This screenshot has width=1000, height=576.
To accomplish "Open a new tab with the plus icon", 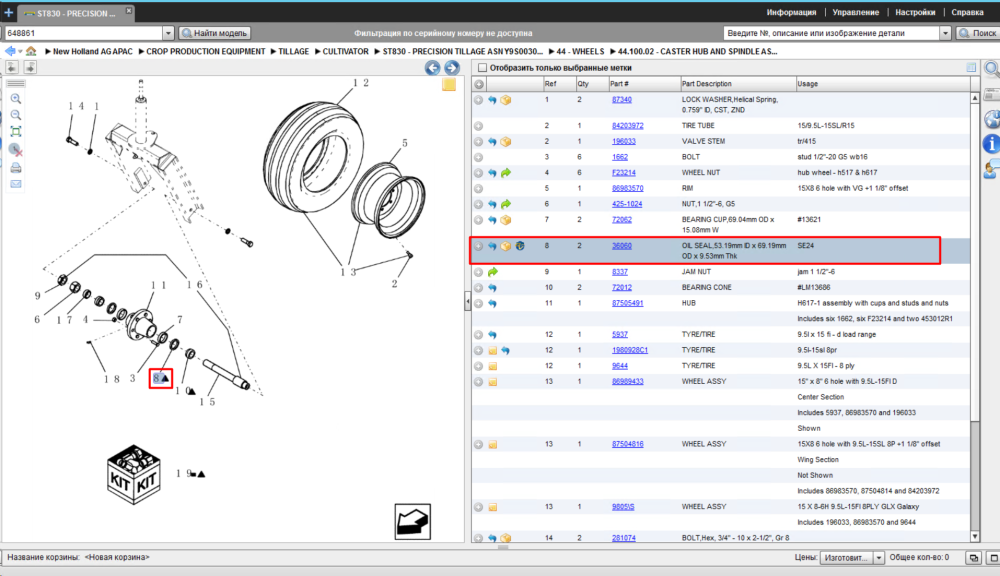I will [8, 12].
